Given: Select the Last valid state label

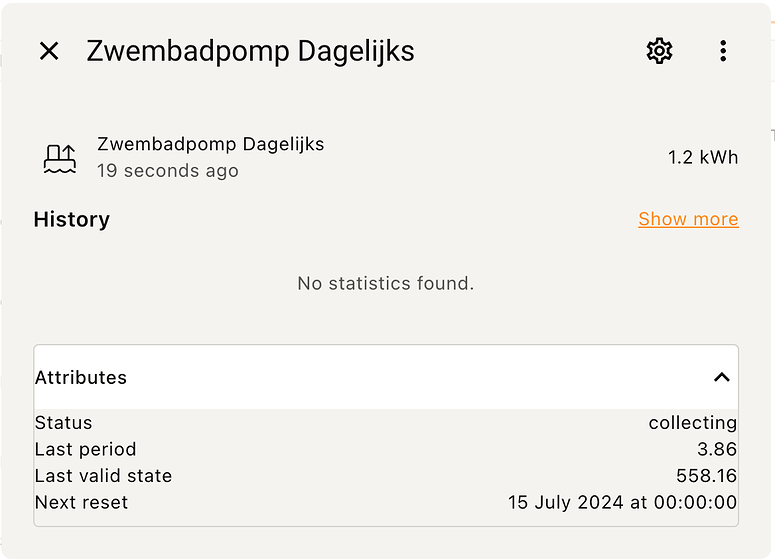Looking at the screenshot, I should click(103, 476).
